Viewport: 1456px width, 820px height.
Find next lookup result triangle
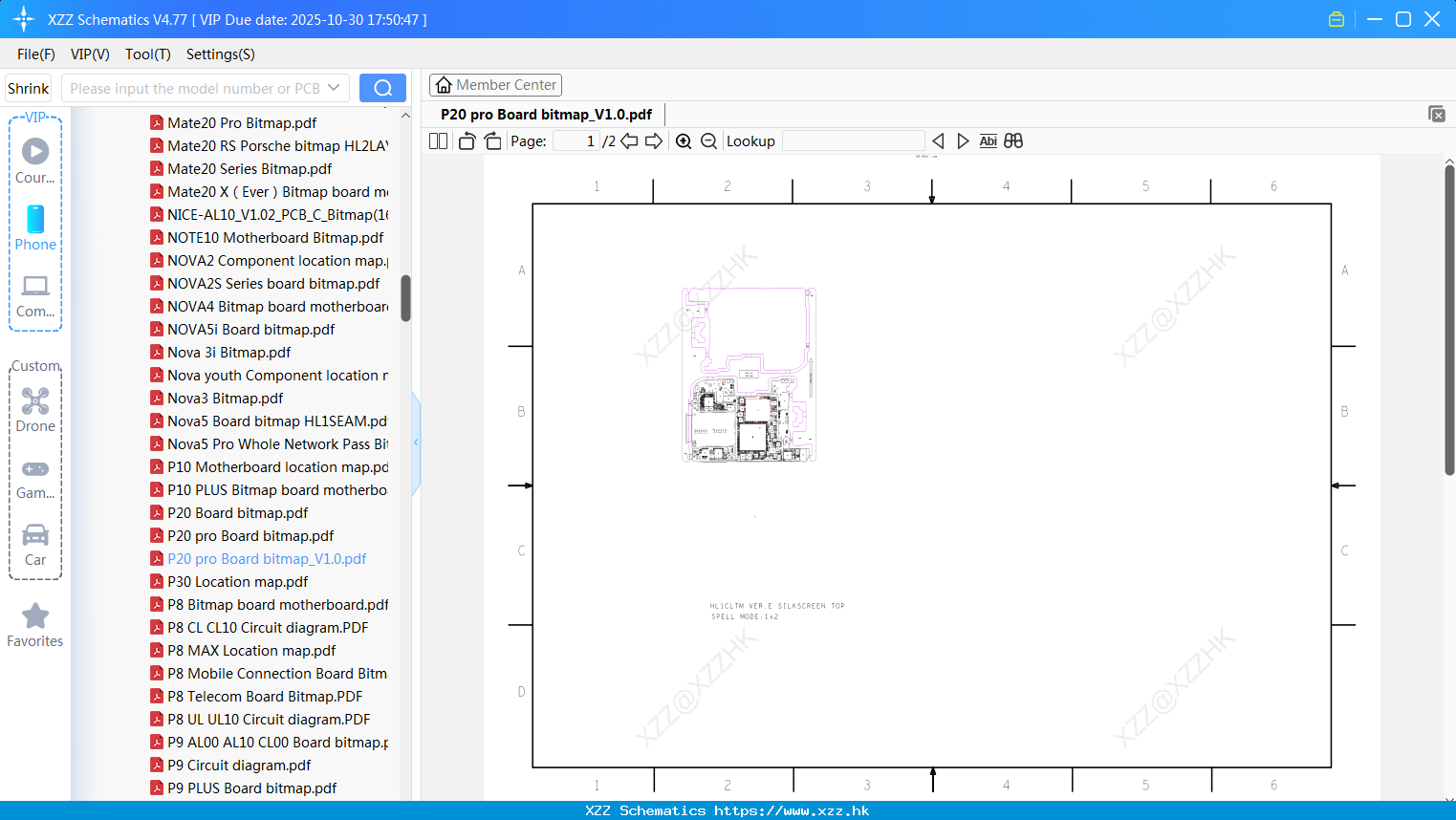(x=963, y=140)
